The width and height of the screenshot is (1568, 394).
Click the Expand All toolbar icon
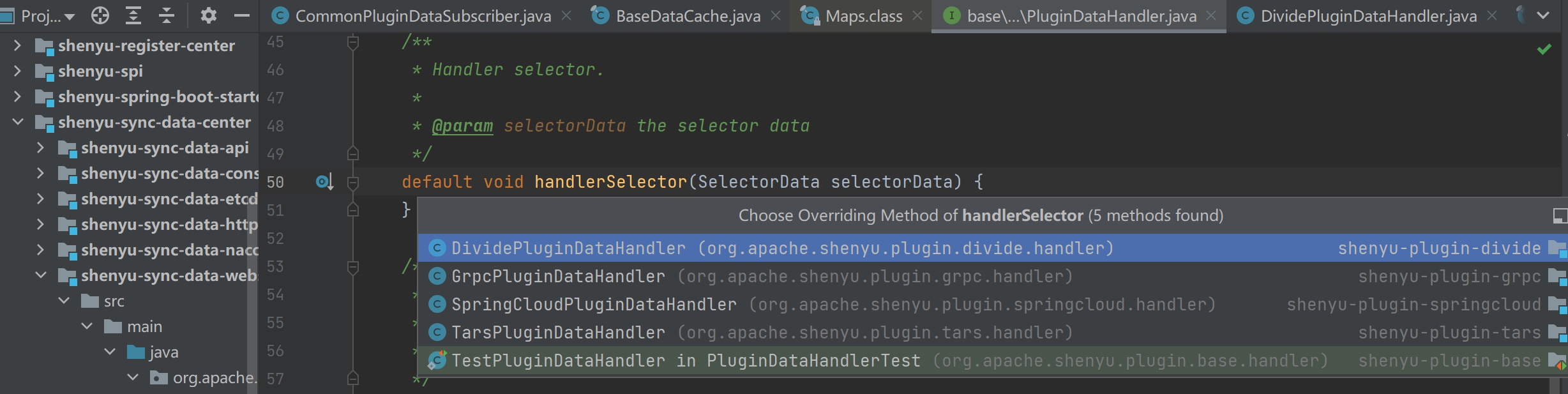[x=133, y=15]
